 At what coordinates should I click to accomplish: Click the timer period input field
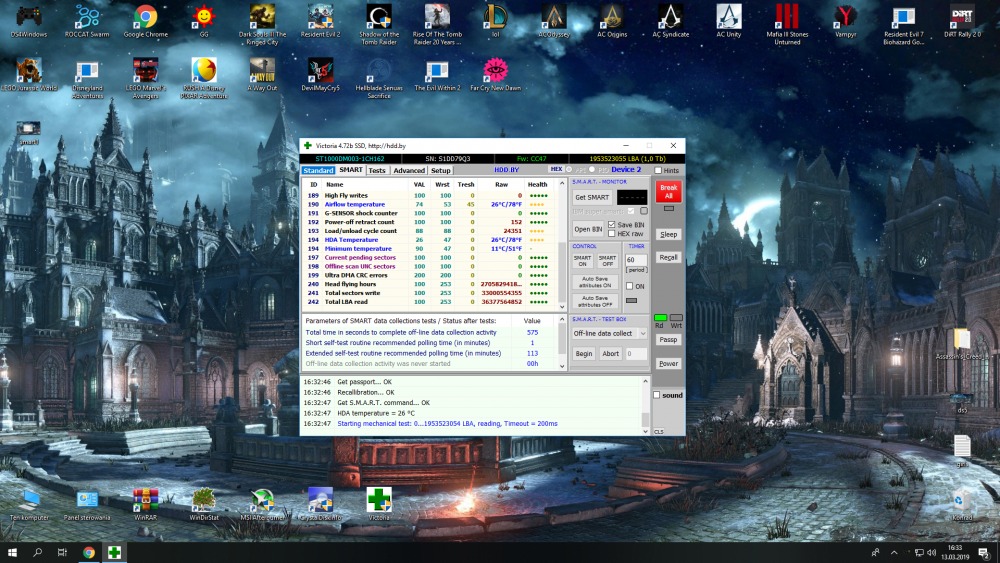click(636, 260)
